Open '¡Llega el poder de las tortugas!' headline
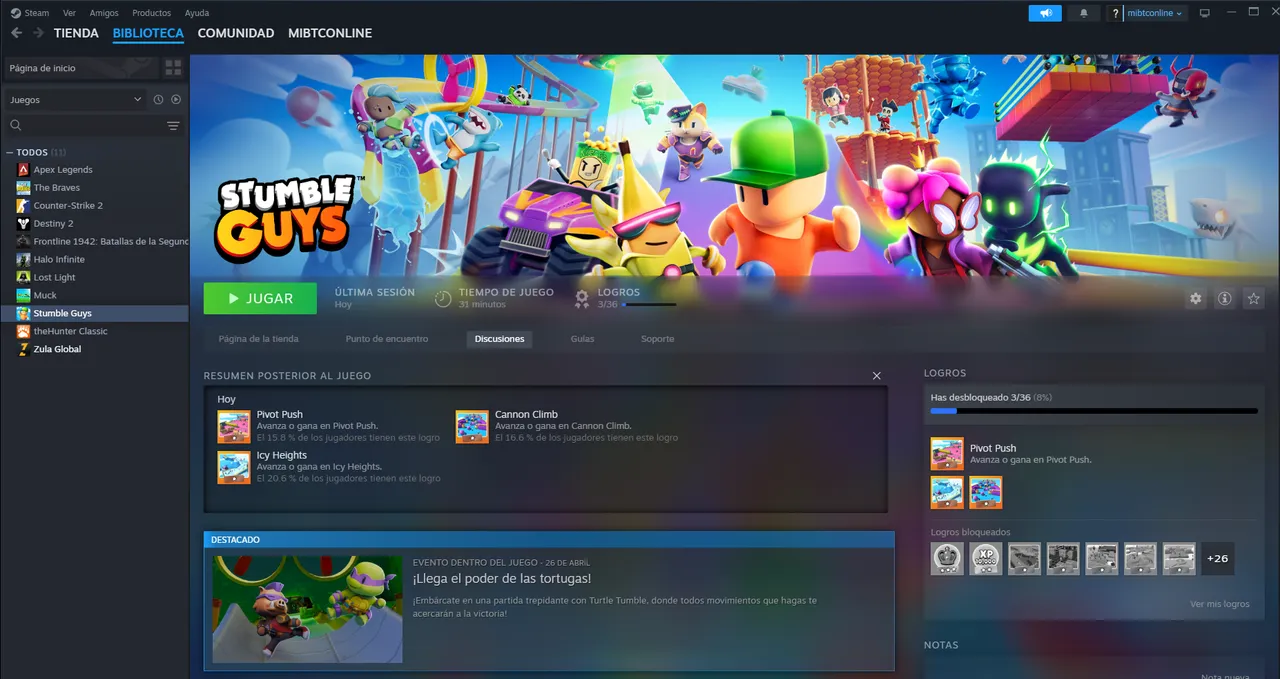This screenshot has width=1280, height=679. 502,579
